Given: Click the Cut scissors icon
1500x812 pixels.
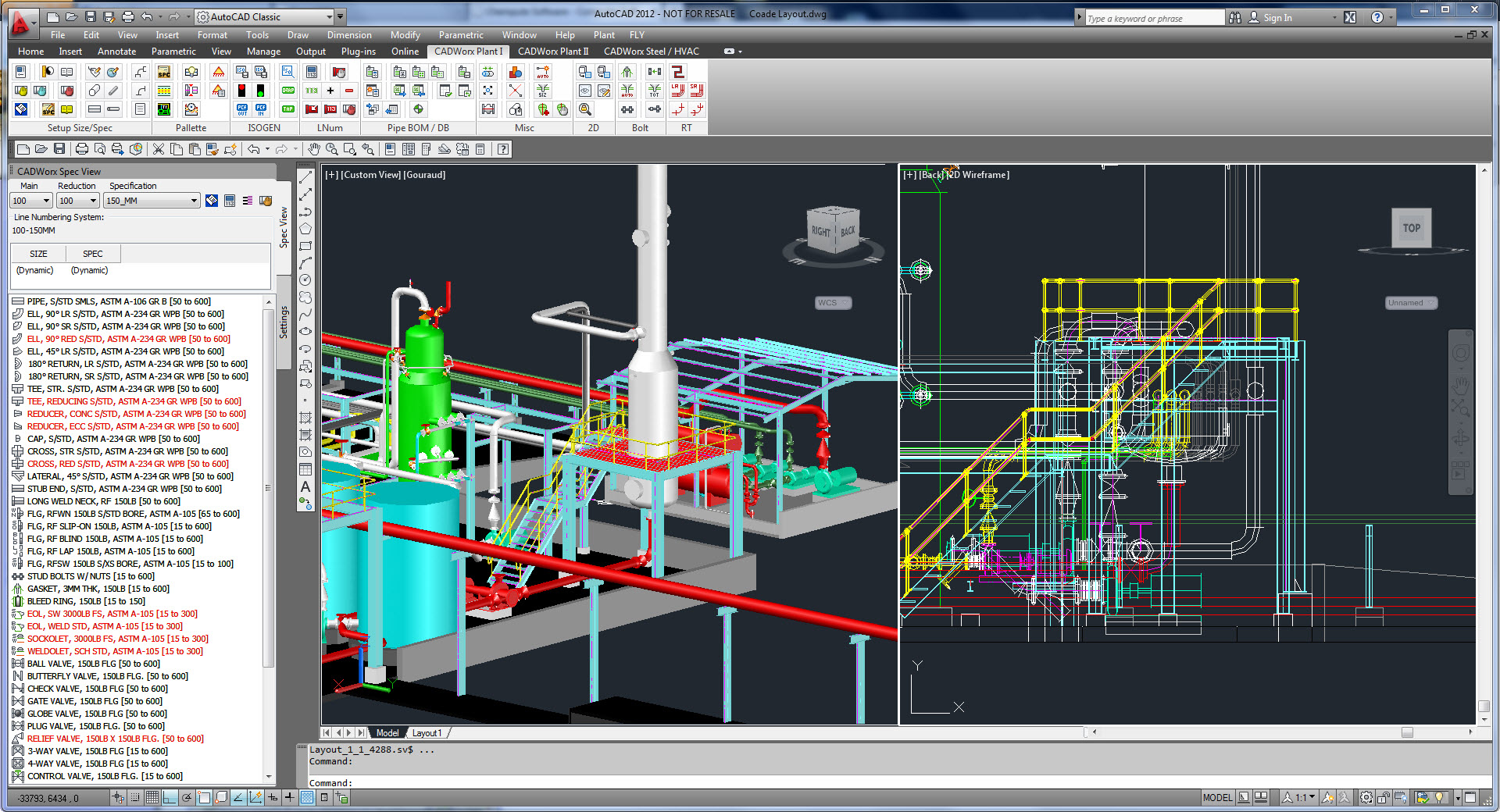Looking at the screenshot, I should (159, 149).
